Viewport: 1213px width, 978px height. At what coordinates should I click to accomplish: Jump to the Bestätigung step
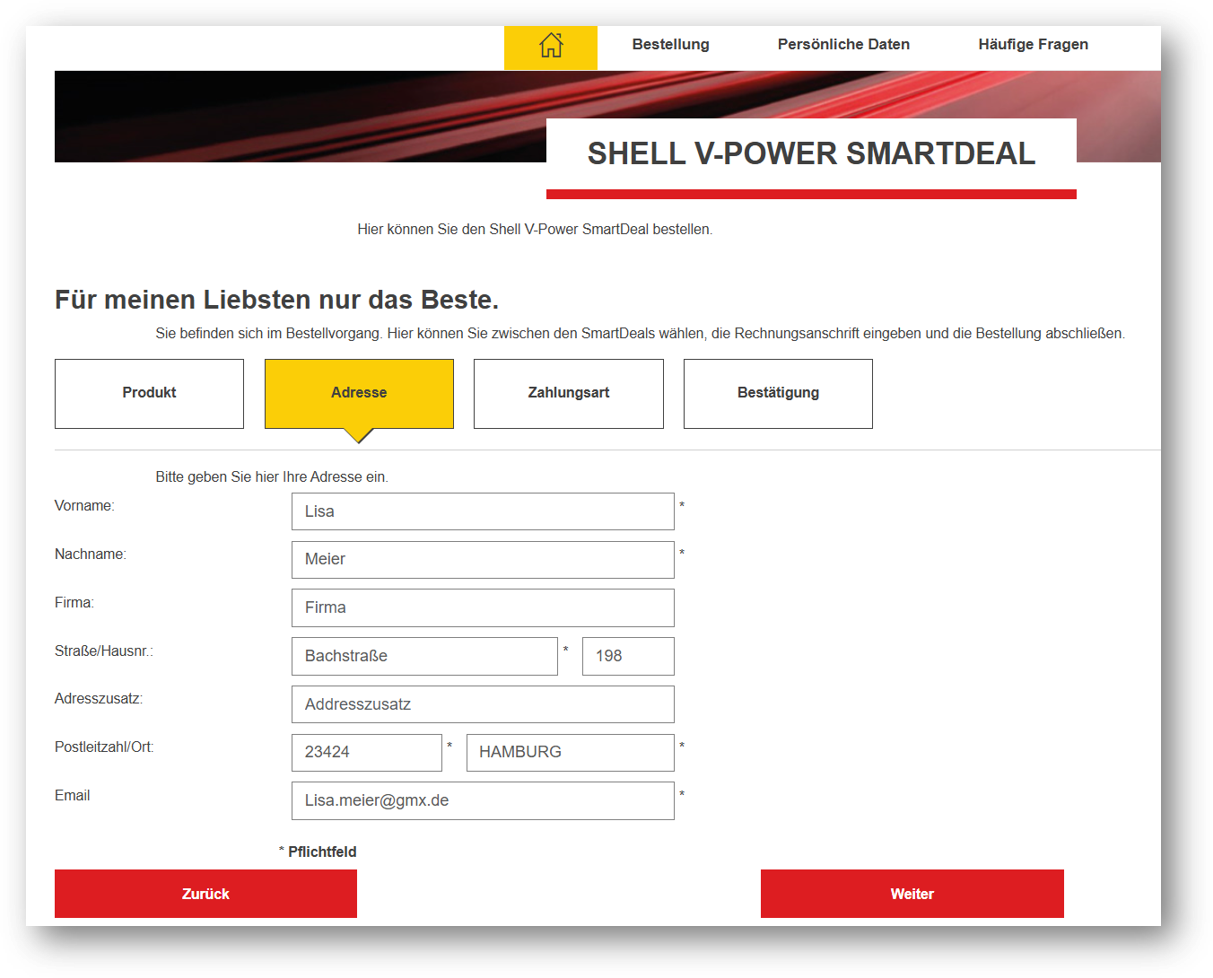tap(778, 393)
